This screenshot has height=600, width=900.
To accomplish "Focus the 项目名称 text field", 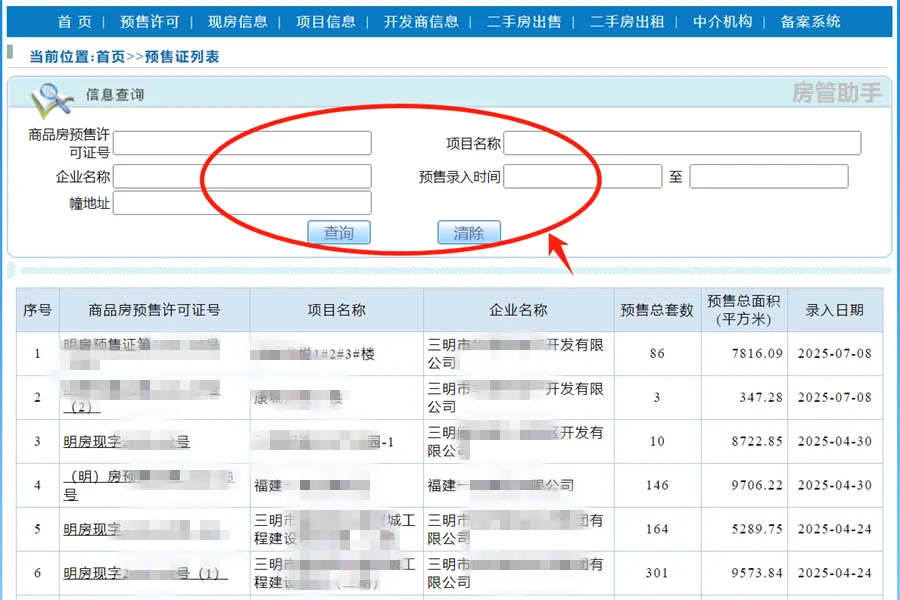I will (x=682, y=143).
